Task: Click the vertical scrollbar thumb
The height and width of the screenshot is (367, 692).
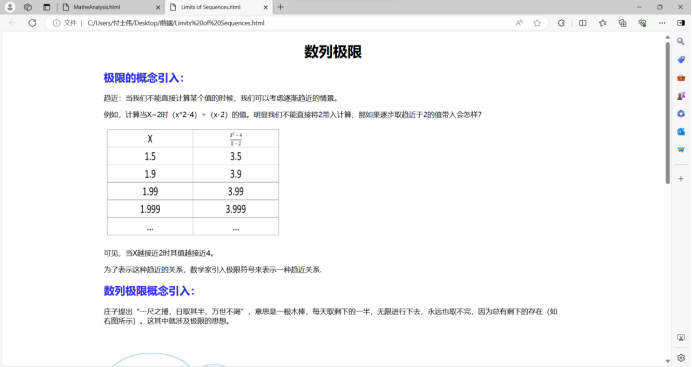Action: pos(668,113)
